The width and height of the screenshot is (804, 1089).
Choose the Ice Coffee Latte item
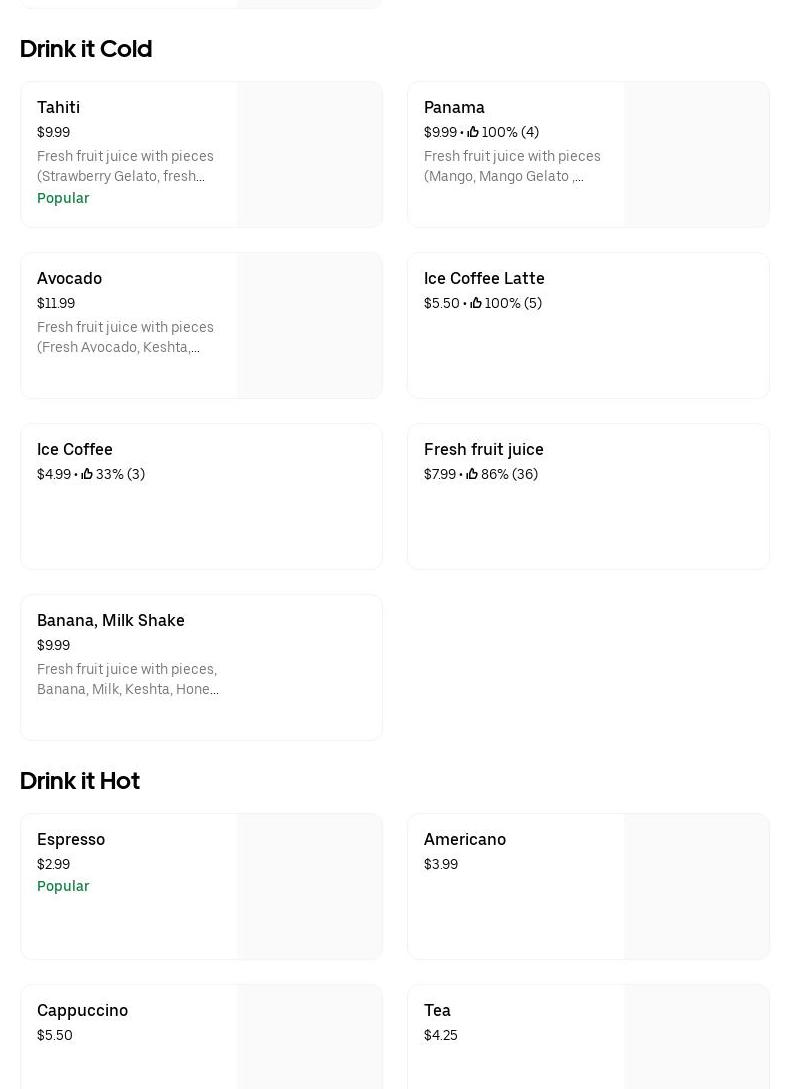(x=484, y=278)
